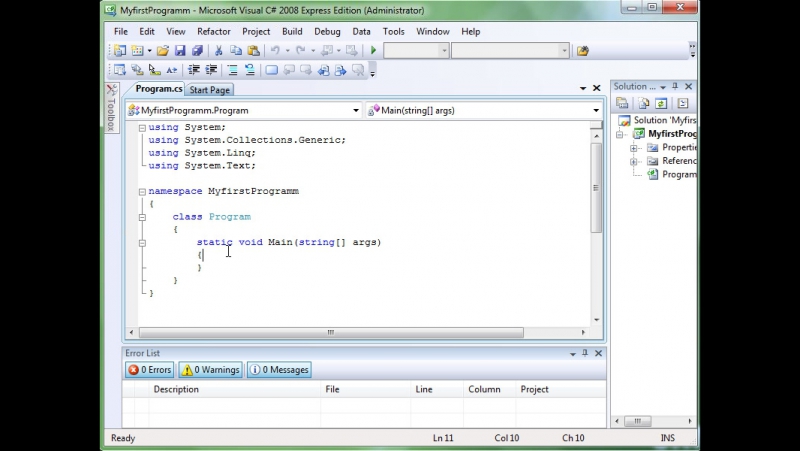Open the MyfirstProgramm.Program types dropdown

[x=356, y=111]
